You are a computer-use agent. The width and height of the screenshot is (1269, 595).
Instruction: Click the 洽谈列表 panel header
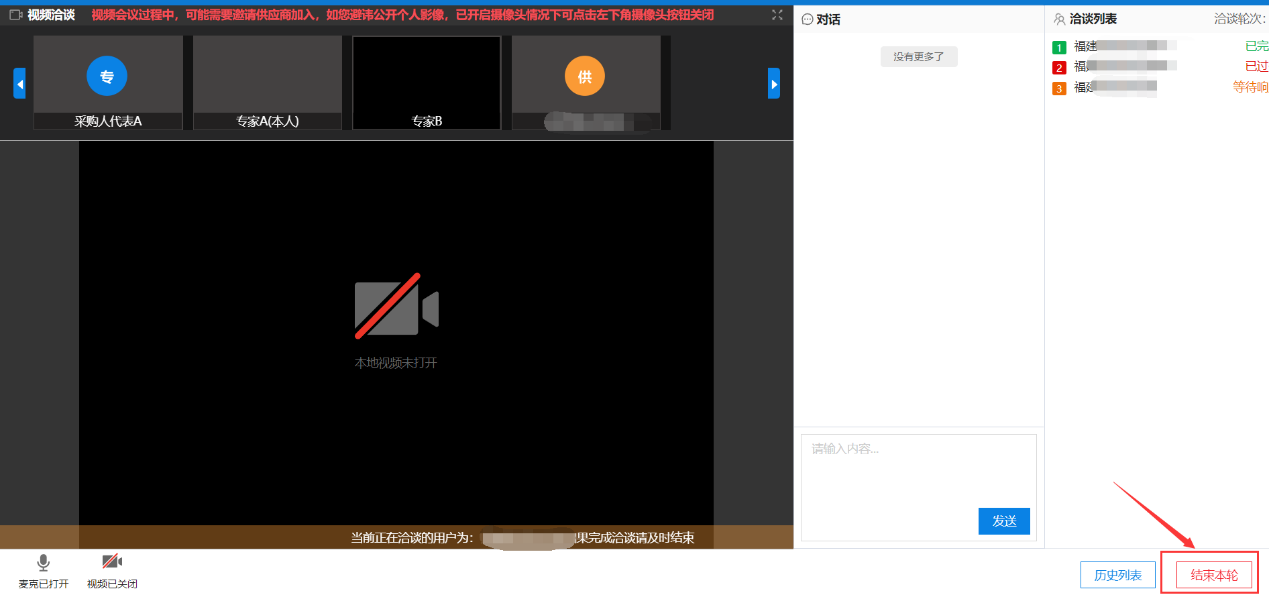tap(1086, 19)
